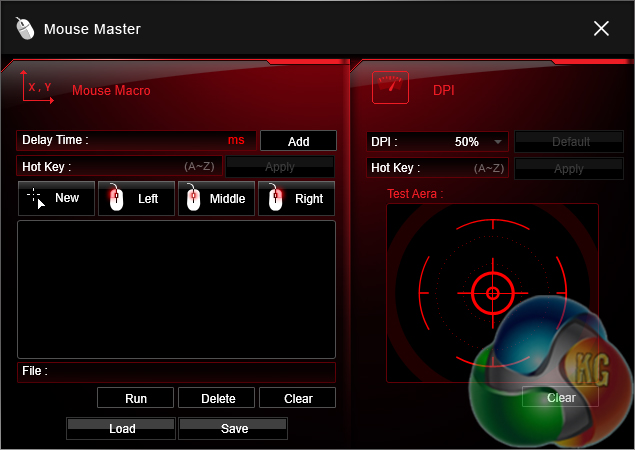The width and height of the screenshot is (635, 450).
Task: Delete the selected macro entry
Action: 217,398
